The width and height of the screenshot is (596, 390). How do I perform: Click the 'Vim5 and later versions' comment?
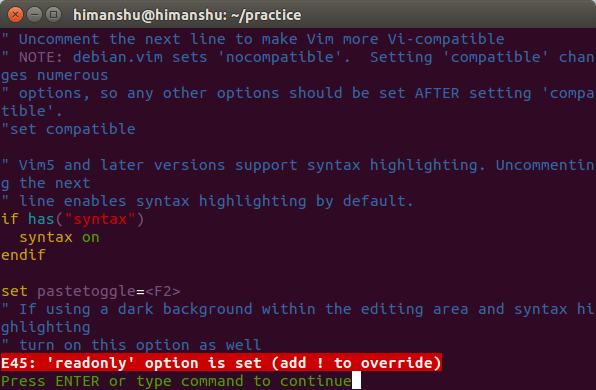point(122,165)
